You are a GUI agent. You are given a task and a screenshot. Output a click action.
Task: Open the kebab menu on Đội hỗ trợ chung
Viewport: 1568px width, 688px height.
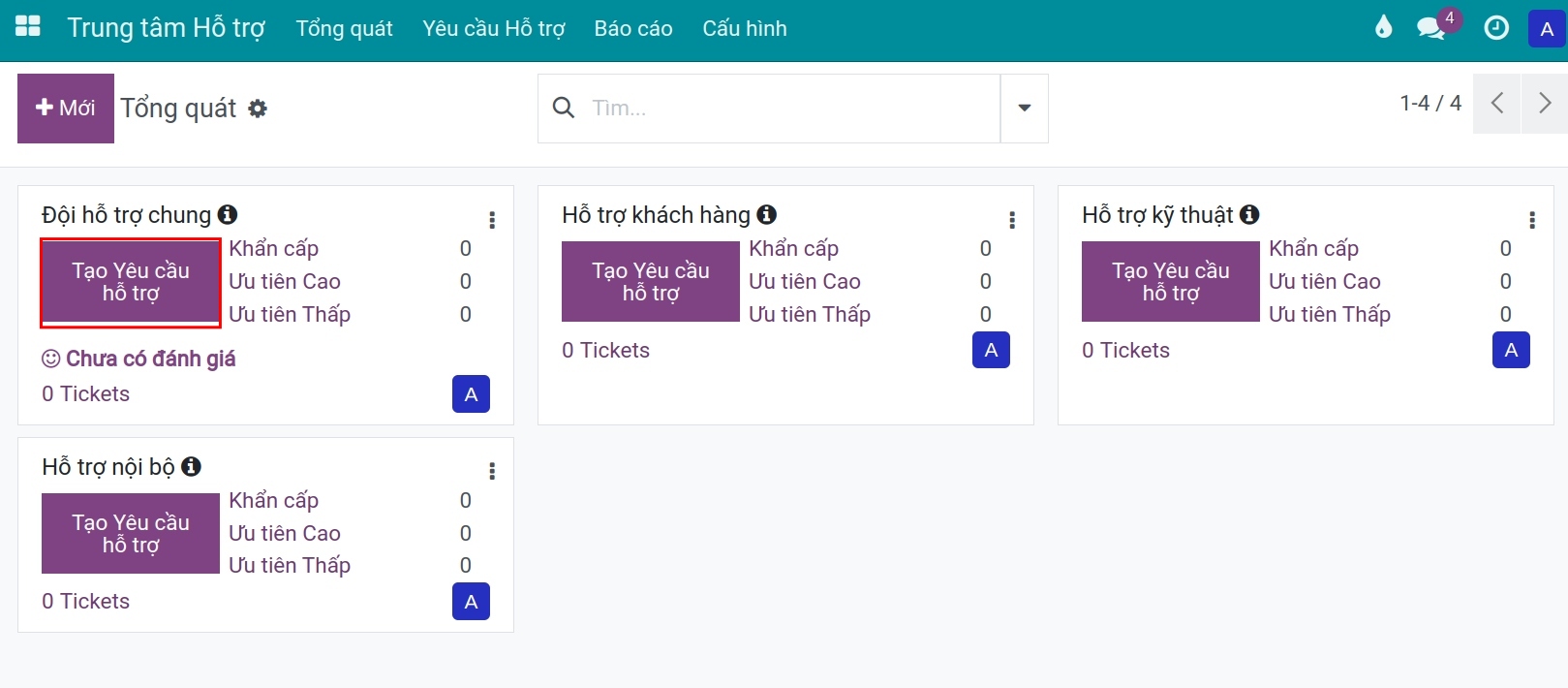pos(492,220)
